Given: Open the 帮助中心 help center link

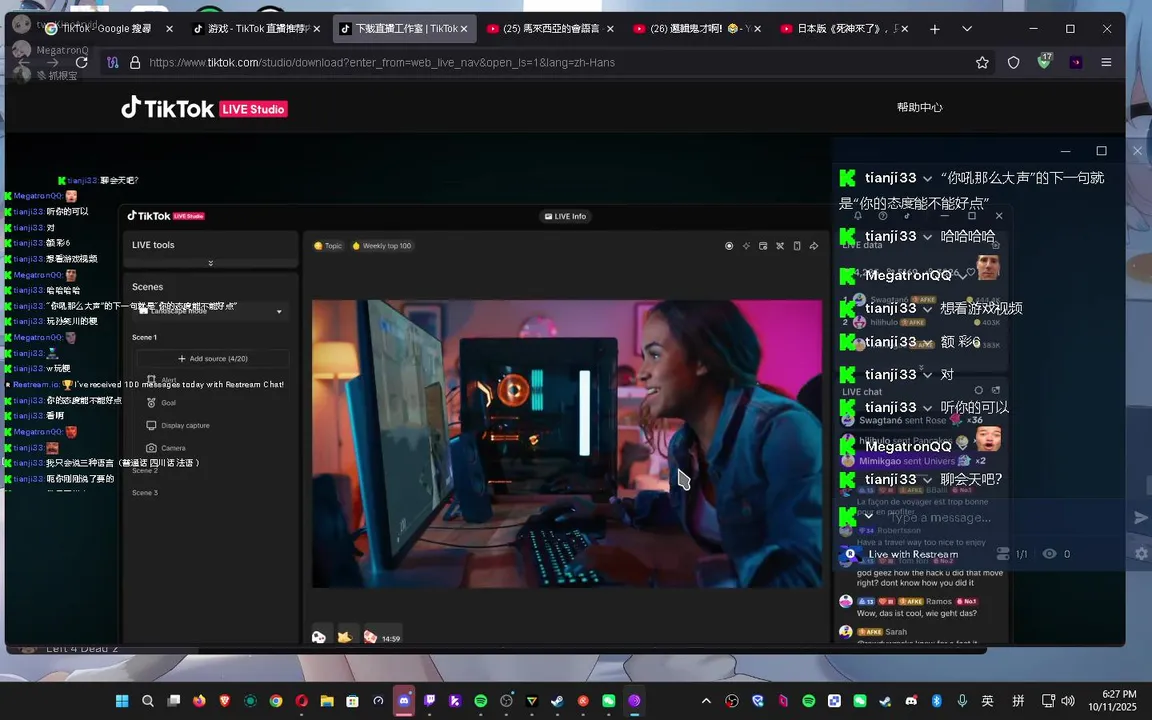Looking at the screenshot, I should [x=919, y=107].
